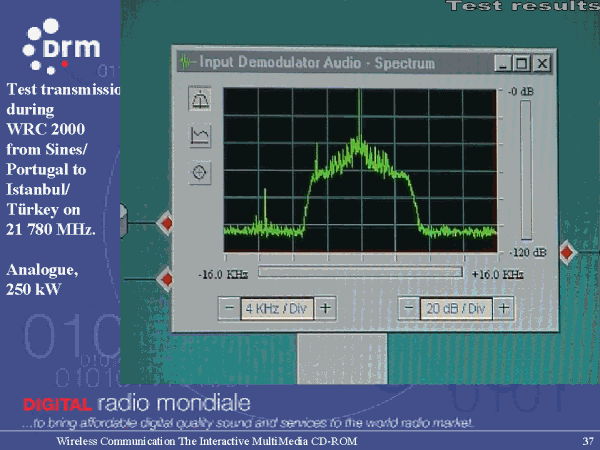Maximize the Input Demodulator Audio Spectrum window
Viewport: 600px width, 450px height.
[x=522, y=63]
